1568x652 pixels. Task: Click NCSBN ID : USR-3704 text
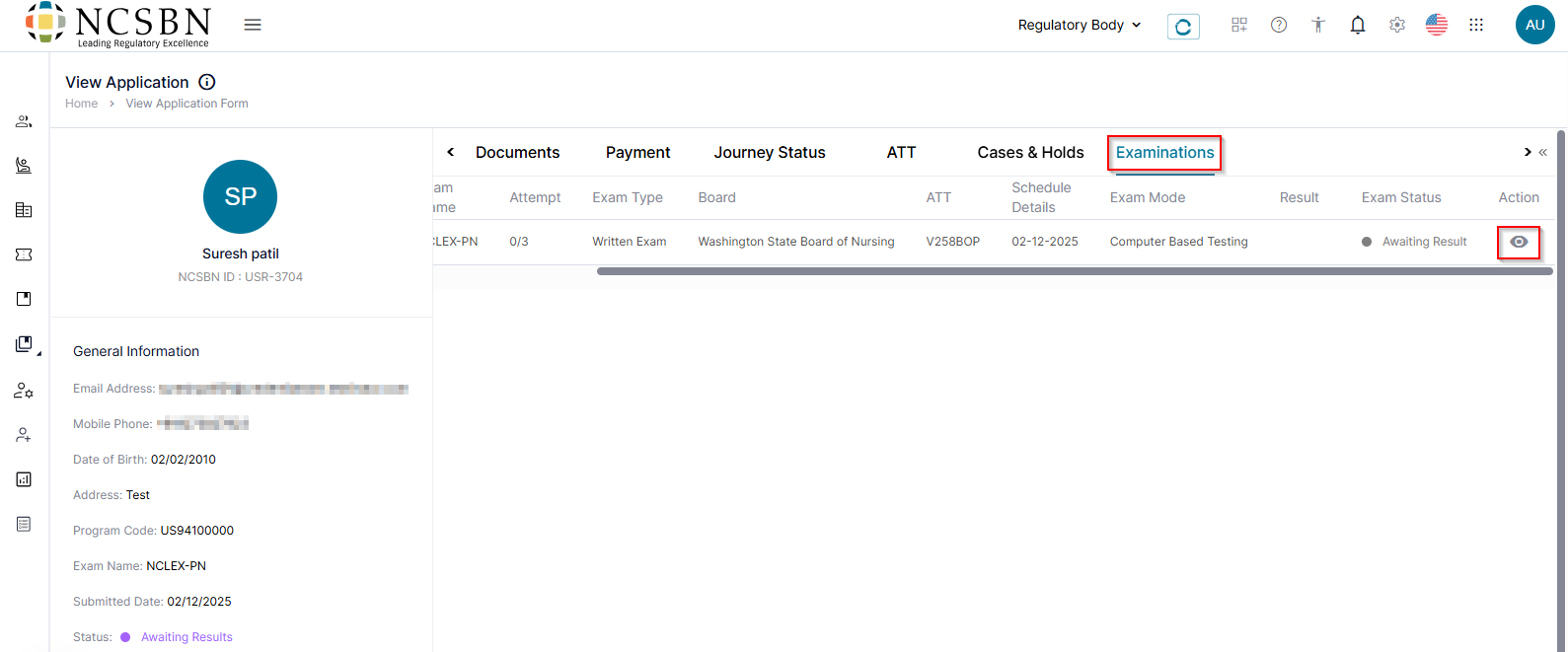pos(241,277)
